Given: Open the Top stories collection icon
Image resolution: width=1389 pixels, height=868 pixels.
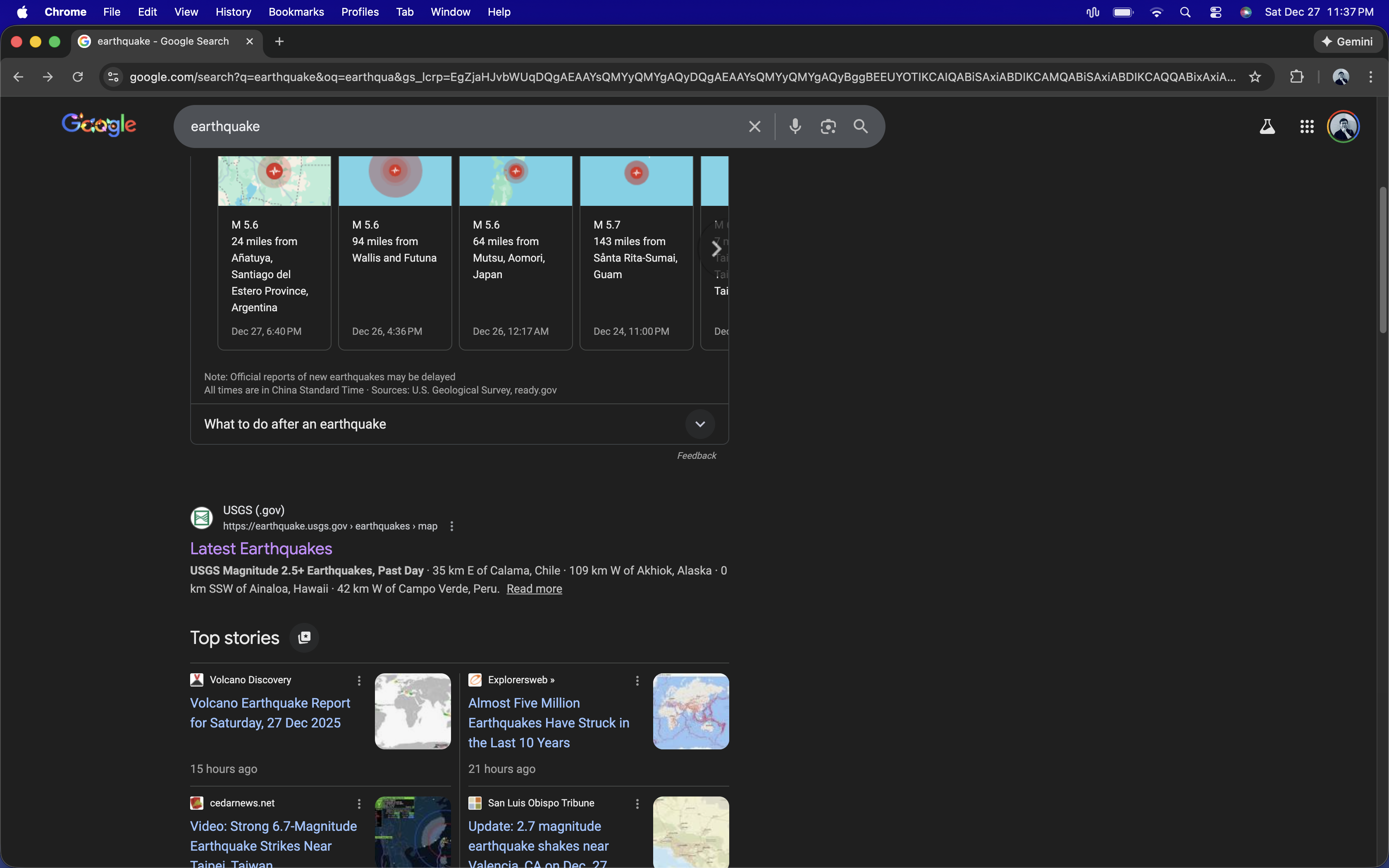Looking at the screenshot, I should click(x=304, y=638).
